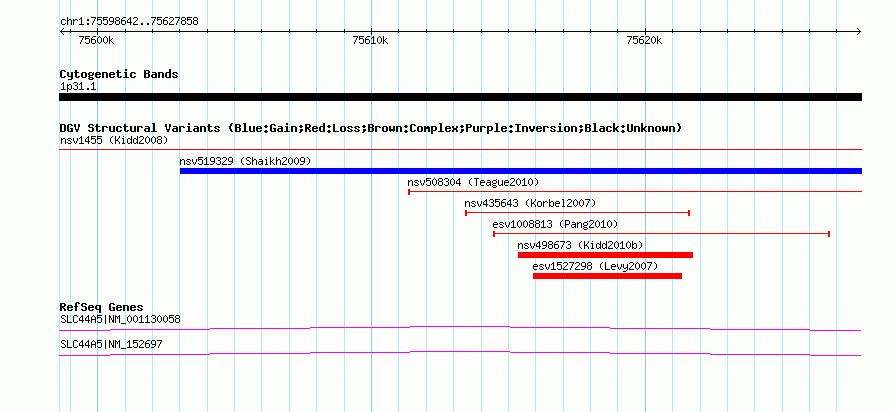Select the thin red line beneath nsv508304
The width and height of the screenshot is (890, 412).
pos(635,192)
